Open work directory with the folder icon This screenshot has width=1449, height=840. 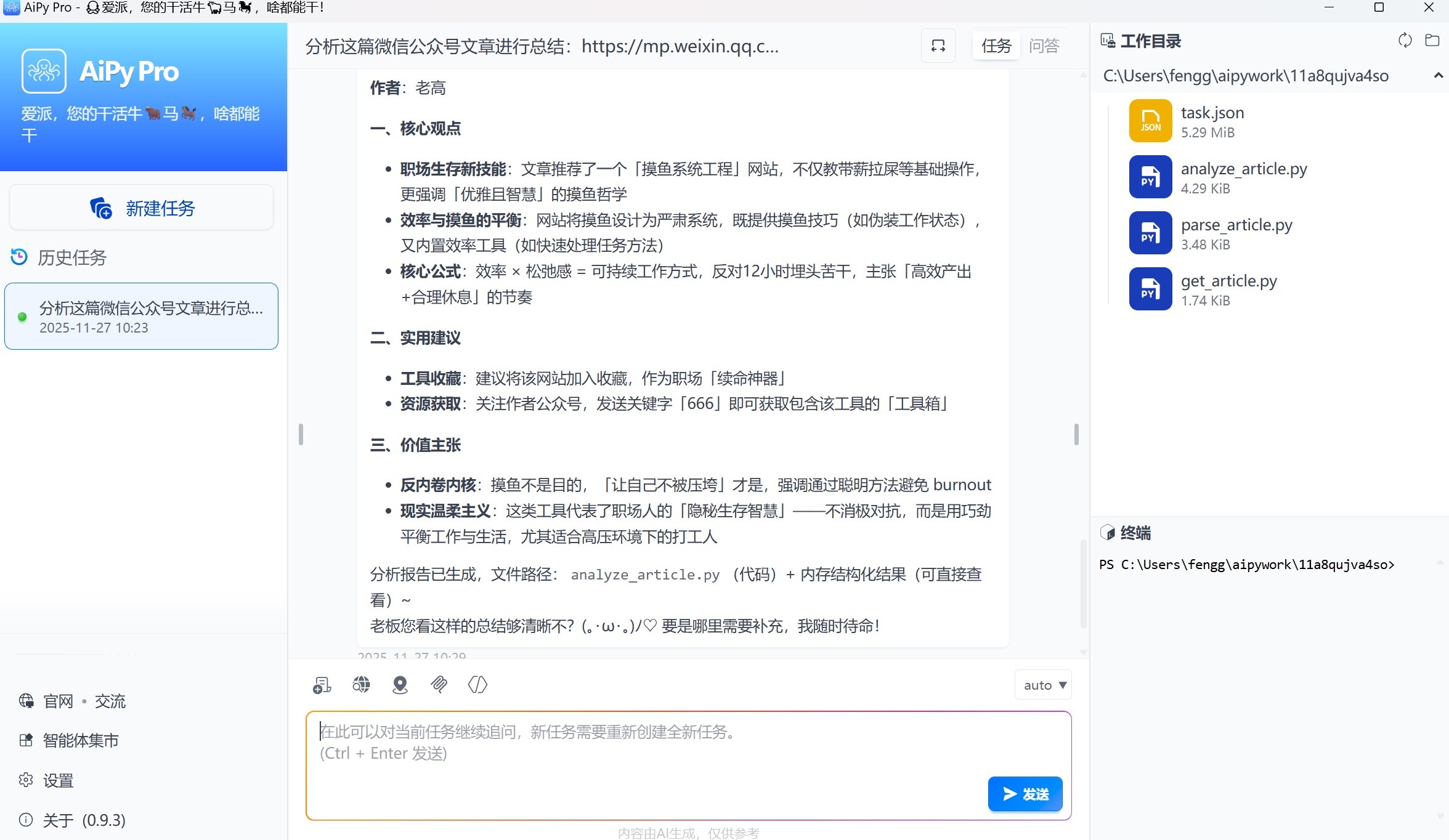click(1433, 39)
